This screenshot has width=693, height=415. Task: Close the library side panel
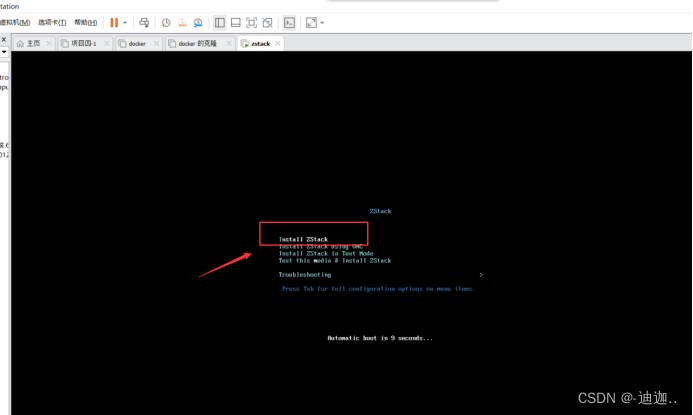(4, 39)
